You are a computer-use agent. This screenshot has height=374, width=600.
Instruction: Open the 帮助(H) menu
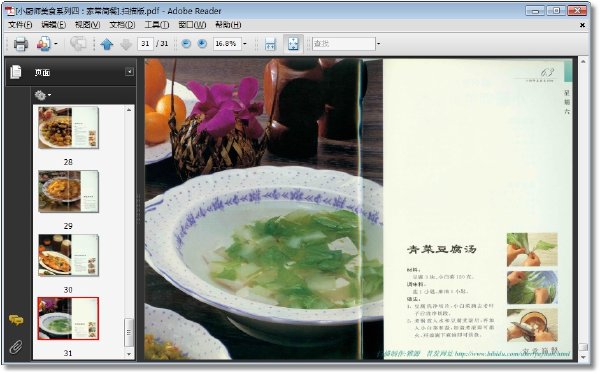(228, 25)
